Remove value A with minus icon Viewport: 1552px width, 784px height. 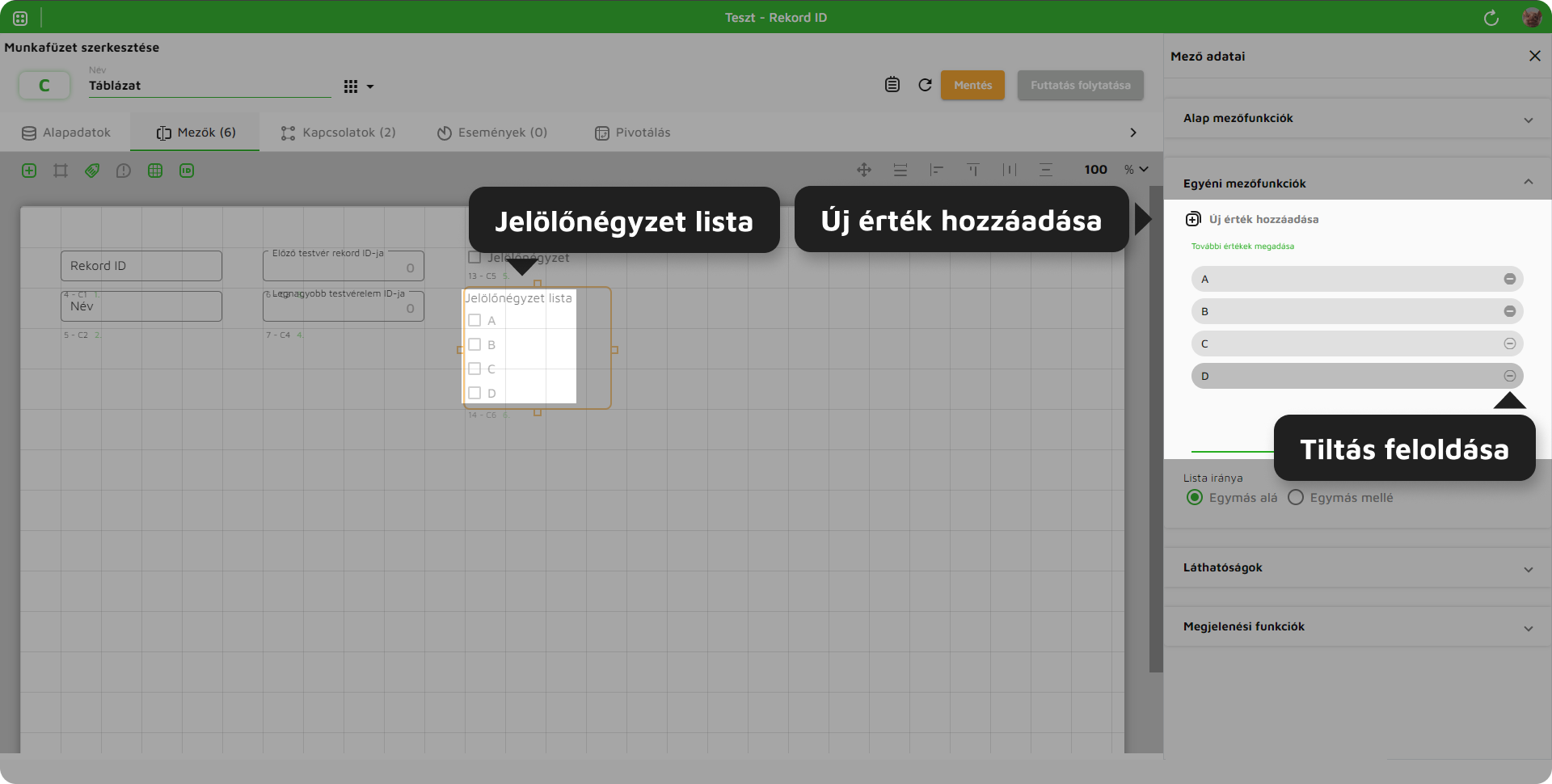pos(1509,280)
